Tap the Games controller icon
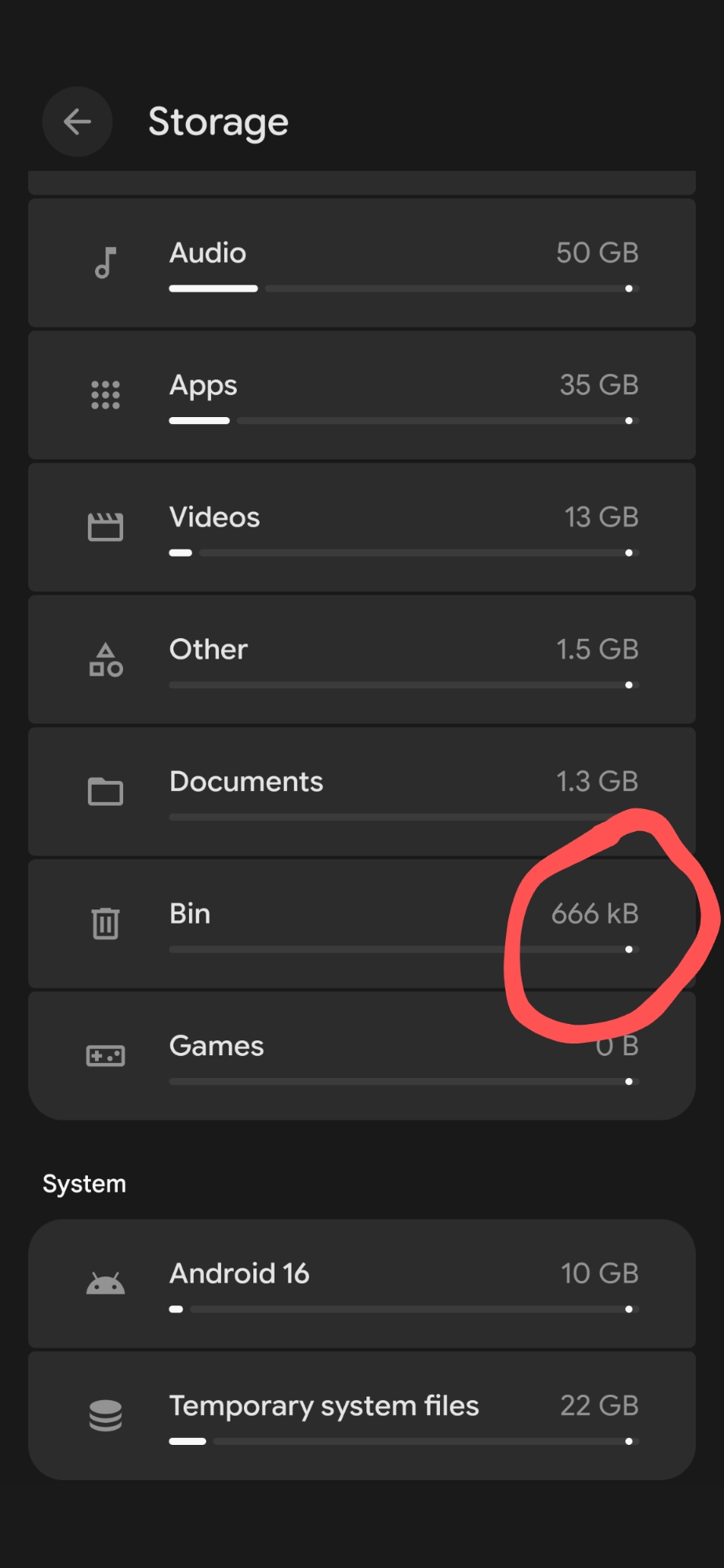Screen dimensions: 724x1568 pyautogui.click(x=105, y=1055)
